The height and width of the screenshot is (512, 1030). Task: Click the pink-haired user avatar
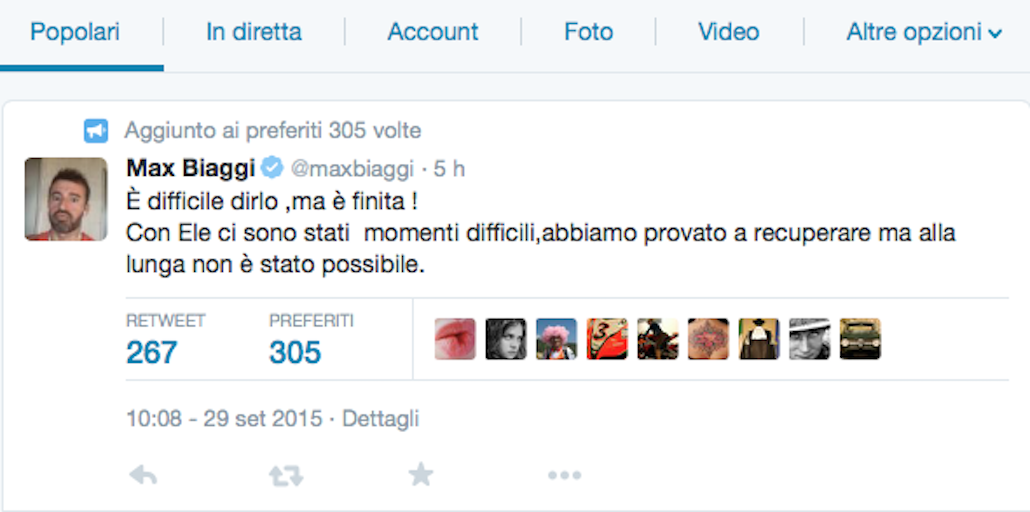(x=556, y=340)
